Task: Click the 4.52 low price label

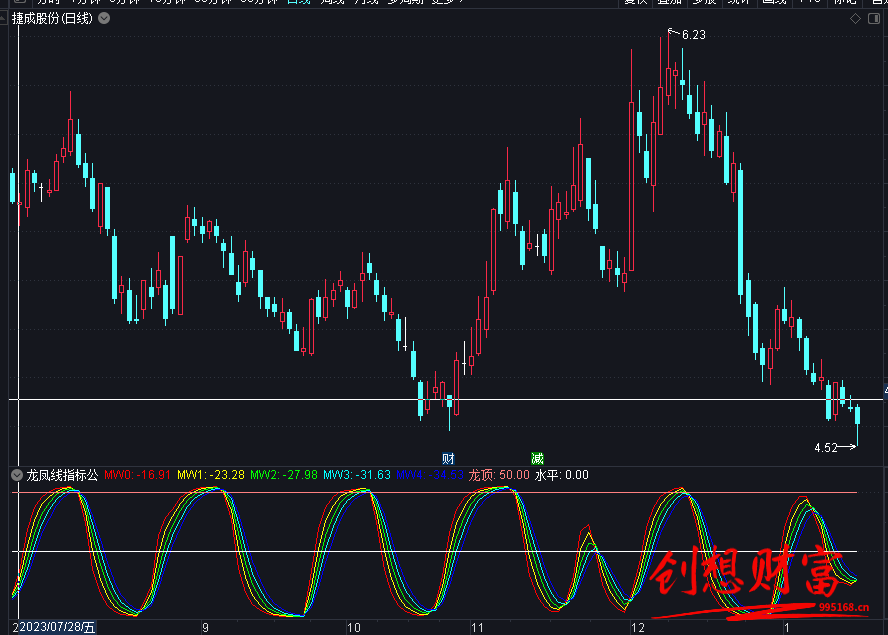Action: [826, 448]
